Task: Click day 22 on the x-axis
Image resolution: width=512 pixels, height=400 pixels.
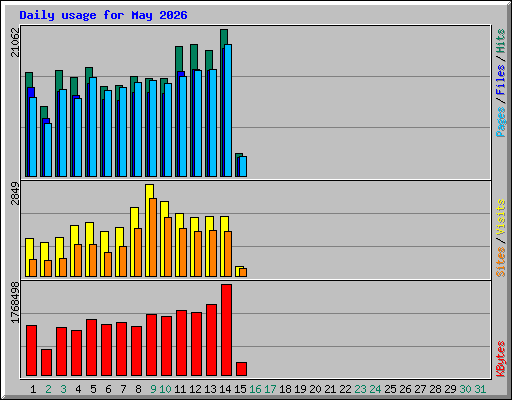Action: [345, 389]
